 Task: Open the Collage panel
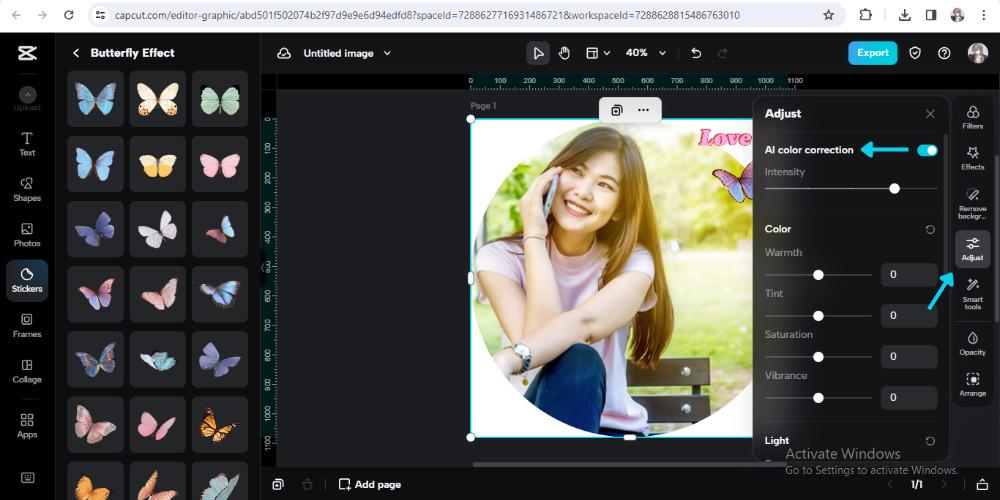coord(27,371)
